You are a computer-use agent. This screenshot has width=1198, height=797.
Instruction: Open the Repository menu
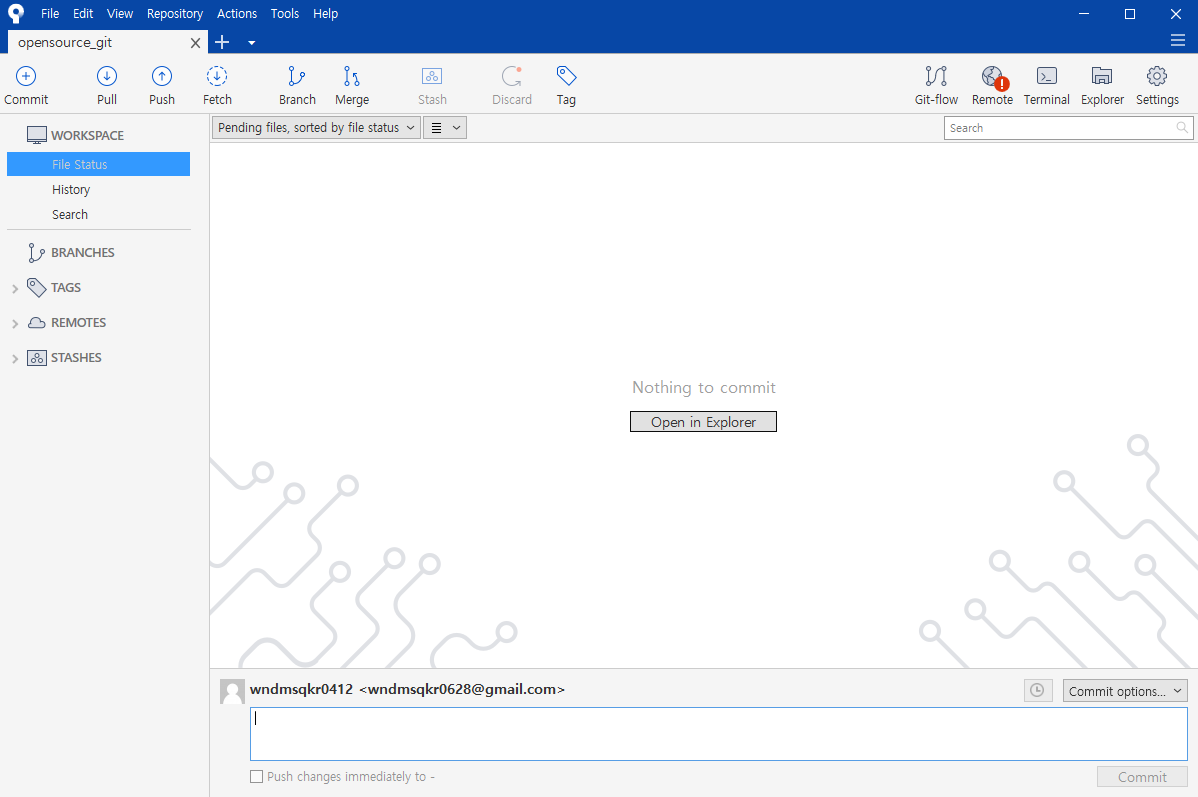tap(175, 14)
